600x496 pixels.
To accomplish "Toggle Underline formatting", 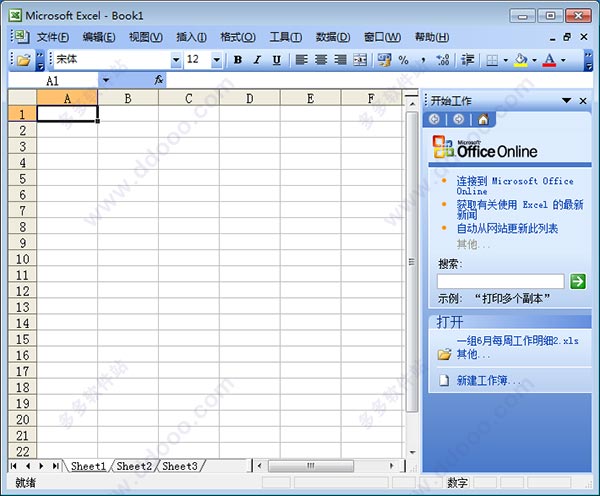I will pos(277,60).
